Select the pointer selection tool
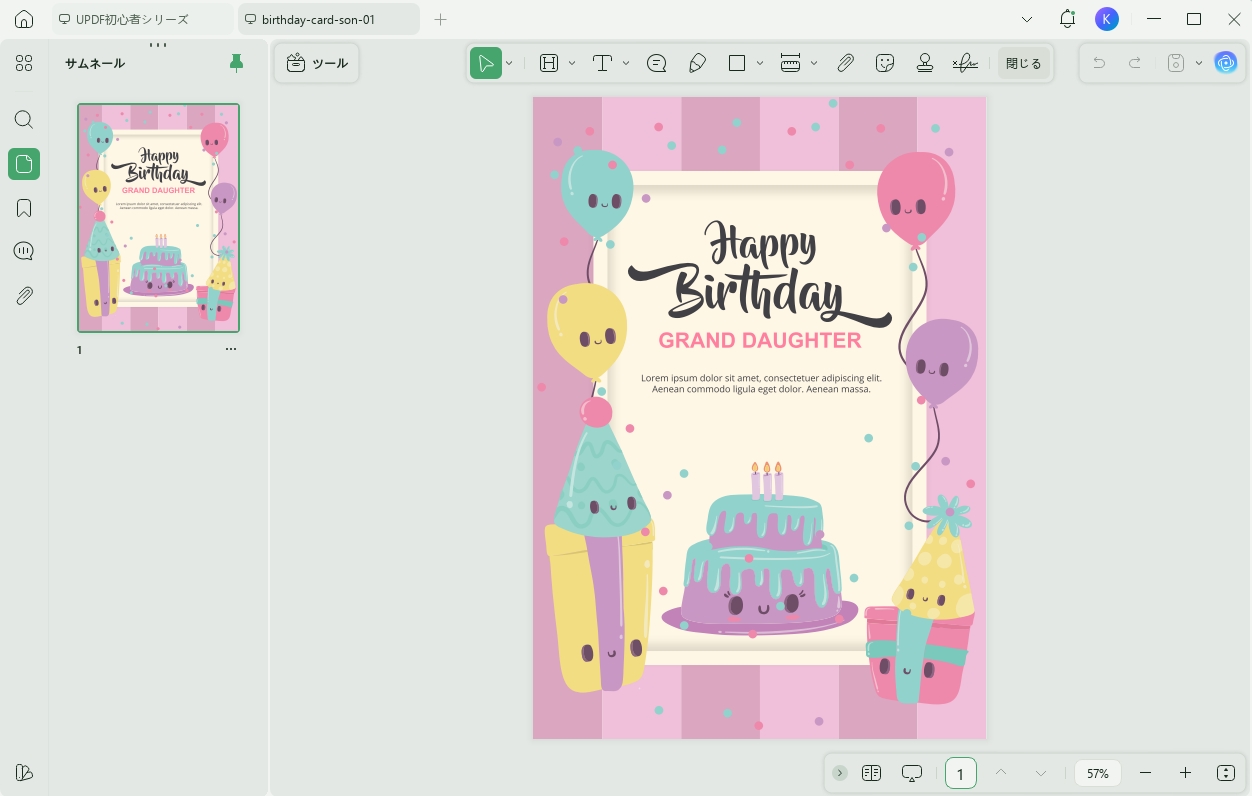The height and width of the screenshot is (796, 1252). [x=486, y=63]
